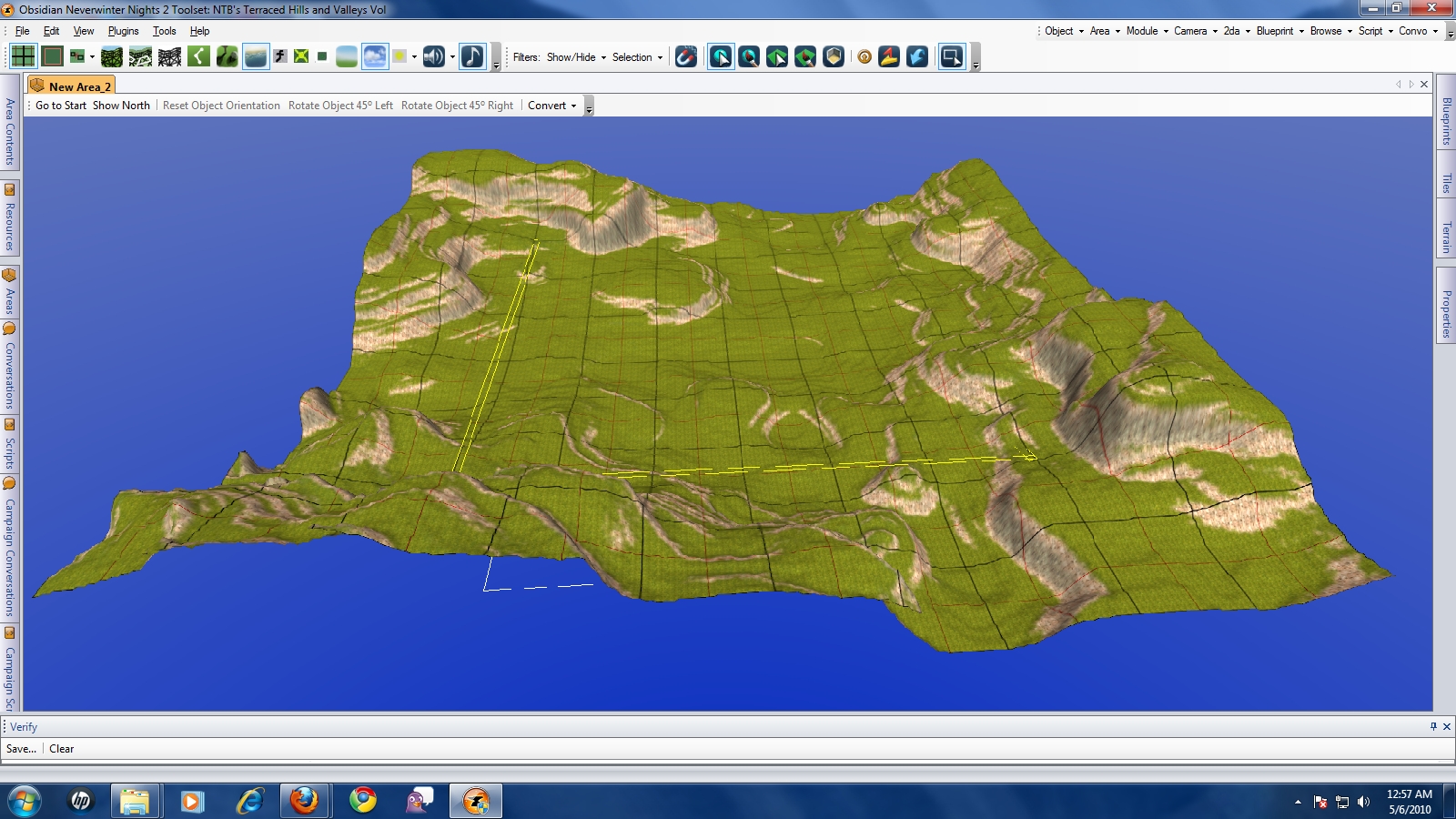Image resolution: width=1456 pixels, height=819 pixels.
Task: Click the drag selection rectangle icon
Action: (951, 56)
